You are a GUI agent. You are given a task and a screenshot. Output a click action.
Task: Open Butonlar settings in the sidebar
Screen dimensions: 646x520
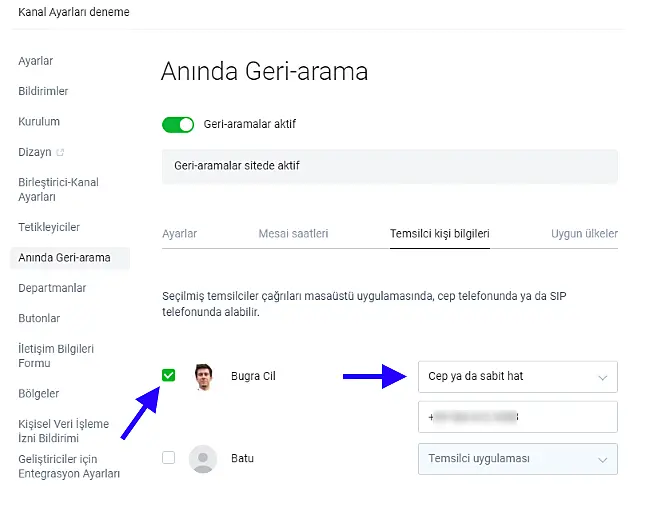[x=39, y=318]
